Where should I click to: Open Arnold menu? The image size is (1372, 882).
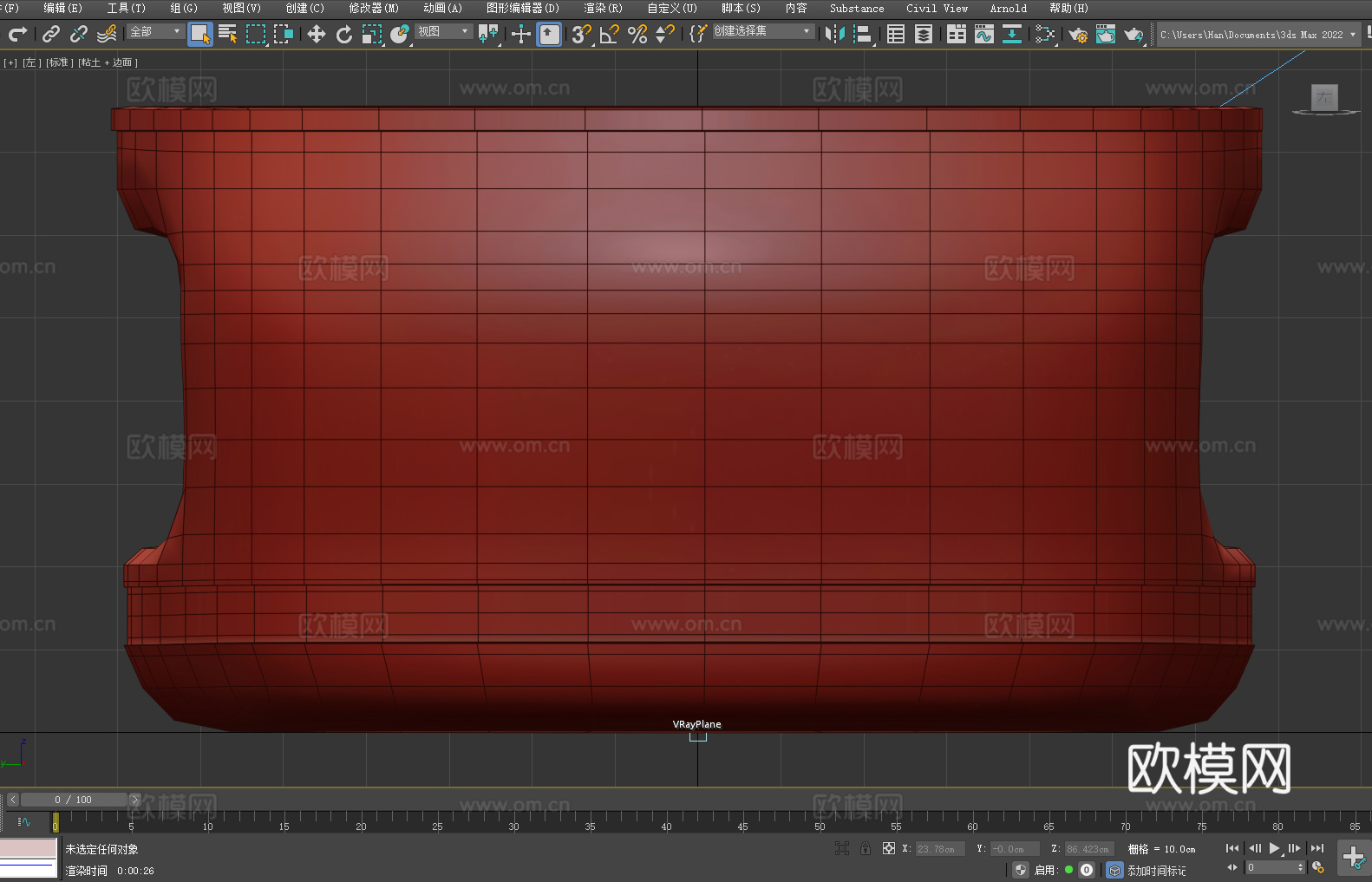pos(1008,8)
